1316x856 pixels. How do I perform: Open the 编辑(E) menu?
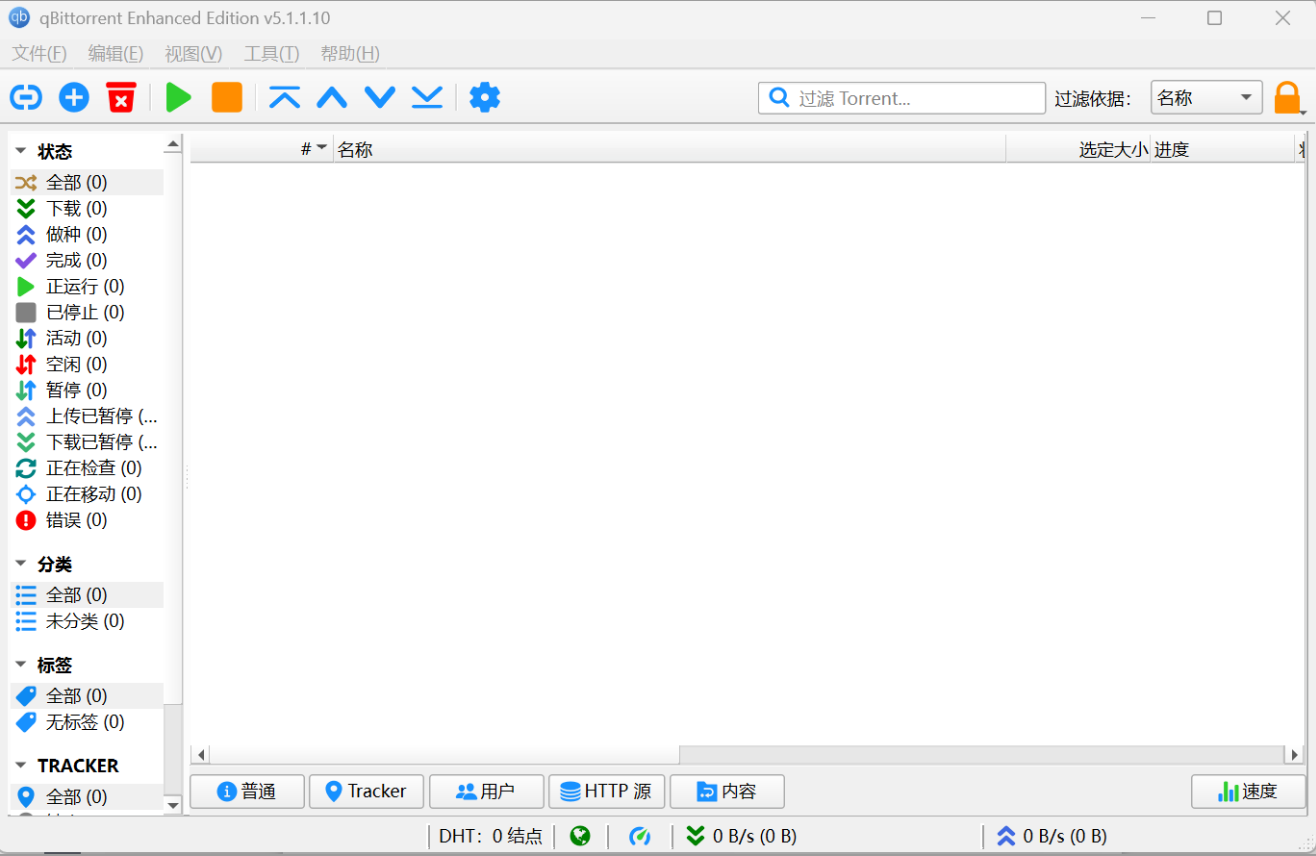(115, 54)
